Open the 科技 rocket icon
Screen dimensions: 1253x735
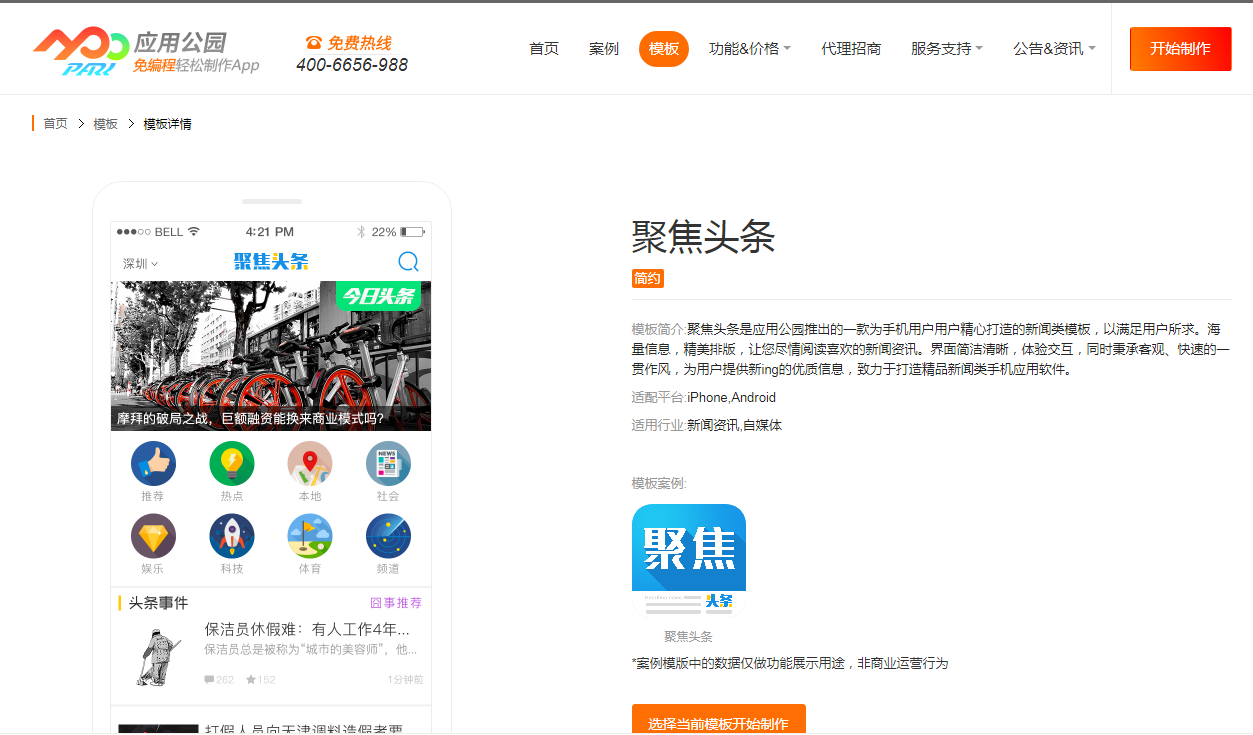pos(231,536)
